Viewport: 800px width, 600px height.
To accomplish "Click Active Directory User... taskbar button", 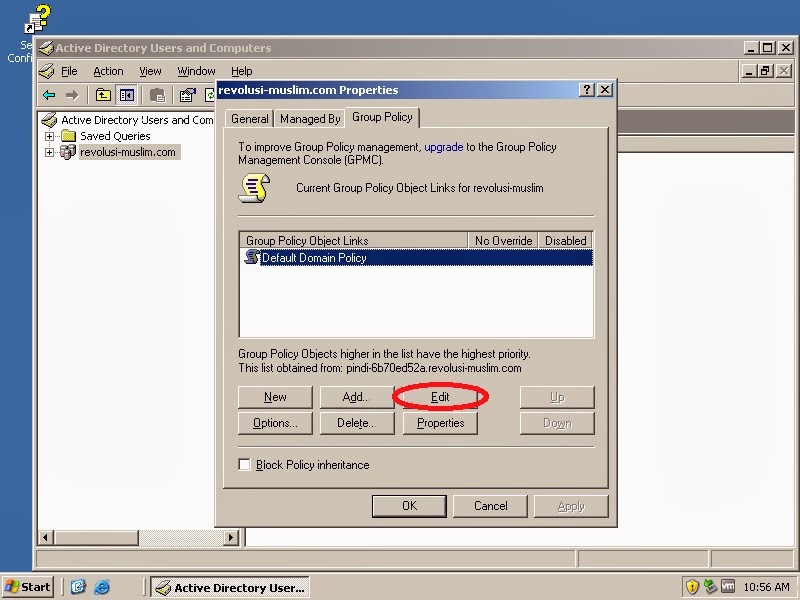I will (x=230, y=587).
